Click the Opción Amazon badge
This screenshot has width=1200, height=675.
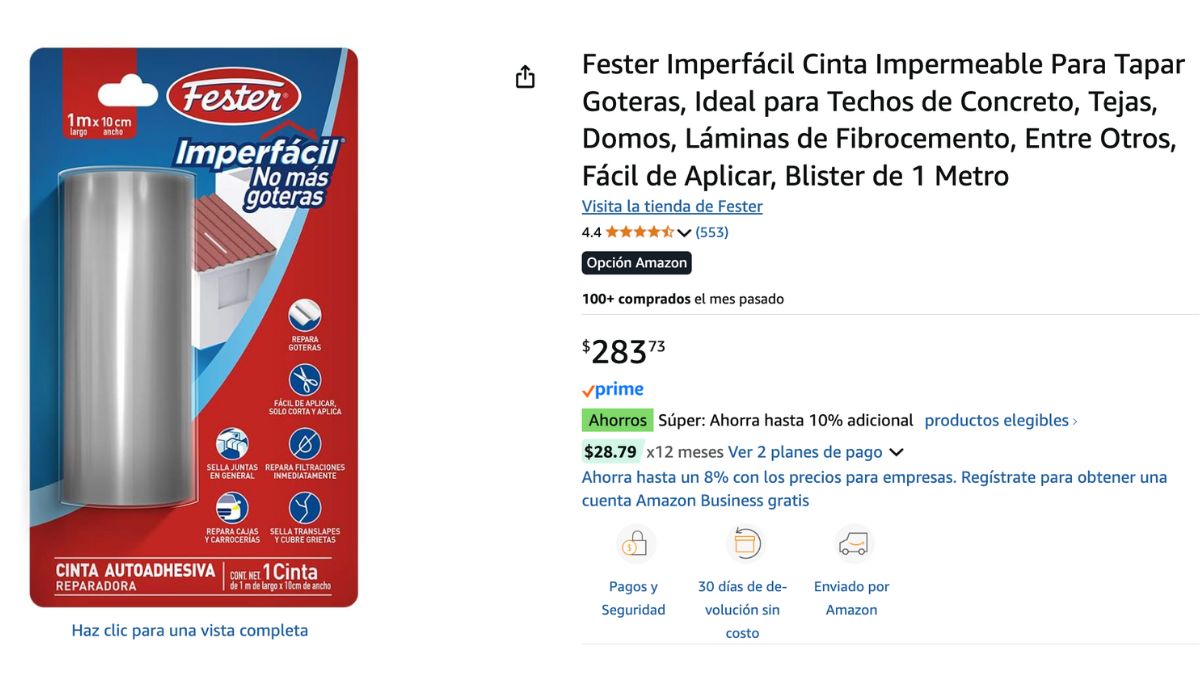637,263
